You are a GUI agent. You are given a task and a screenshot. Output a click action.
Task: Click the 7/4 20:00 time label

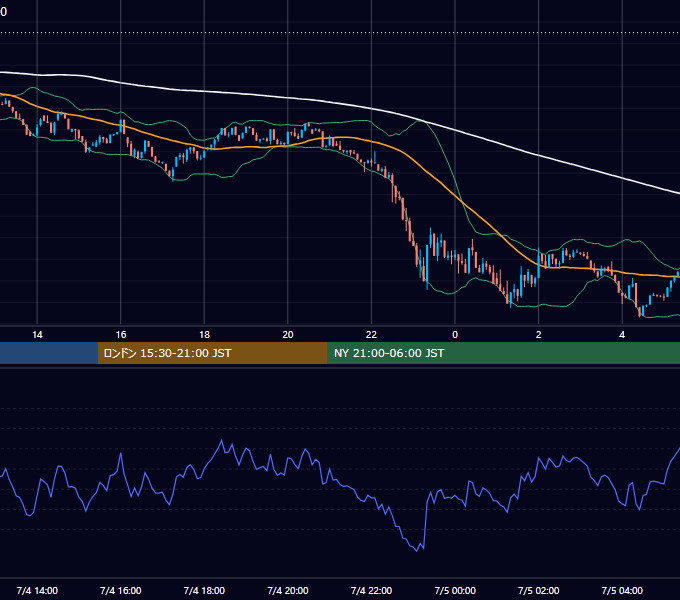288,590
